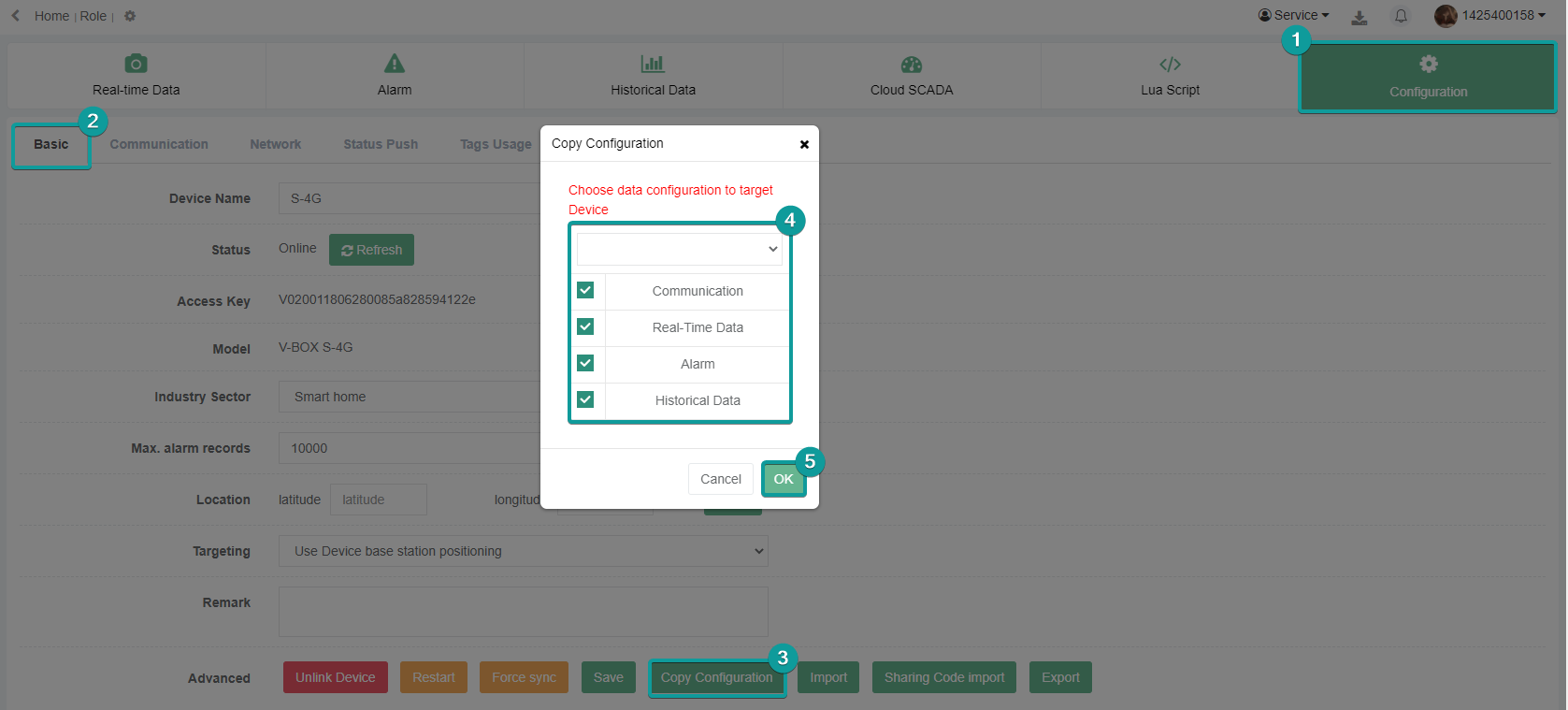Open the Lua Script section
Viewport: 1568px width, 710px height.
(1170, 76)
